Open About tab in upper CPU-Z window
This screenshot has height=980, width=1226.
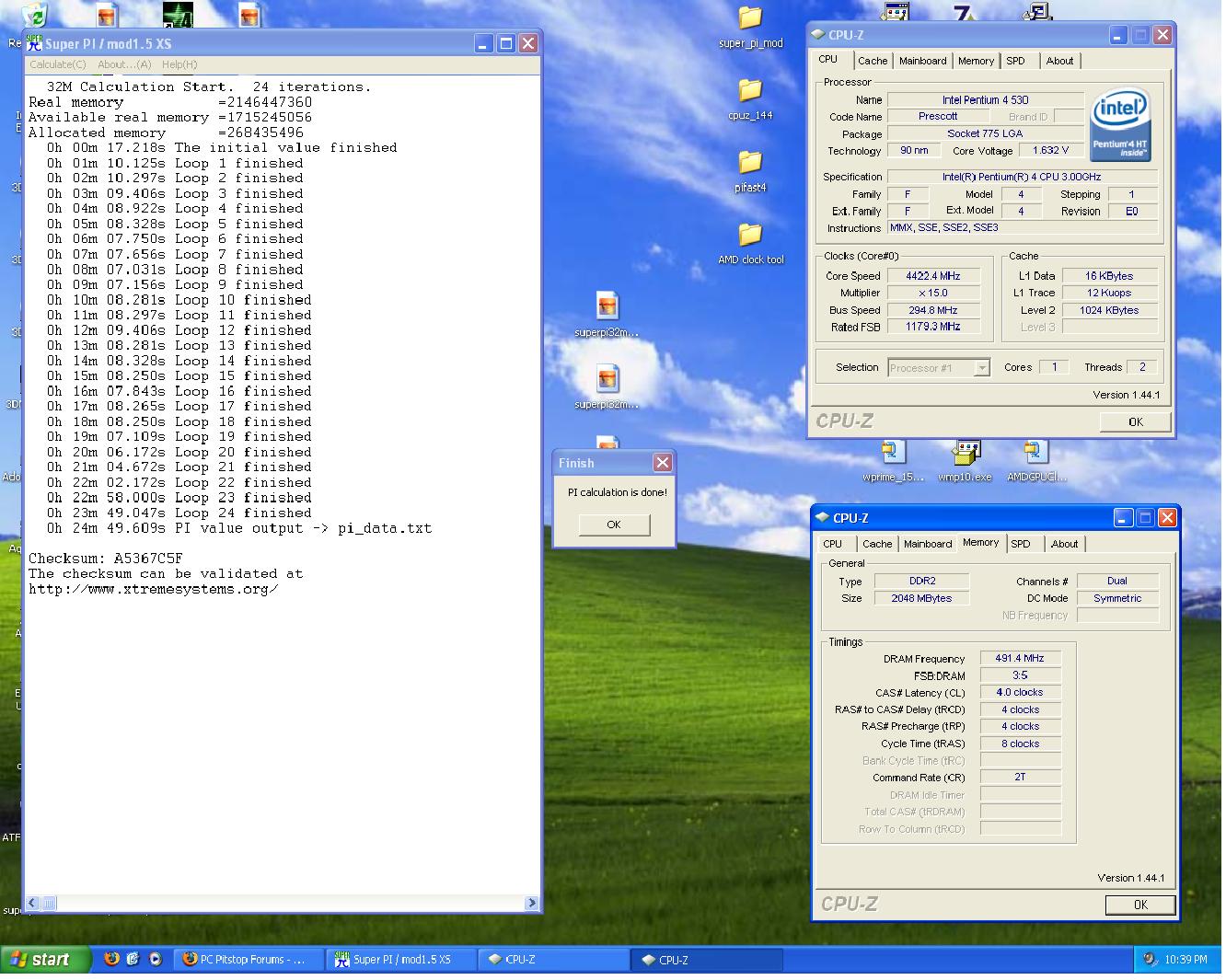(x=1059, y=61)
